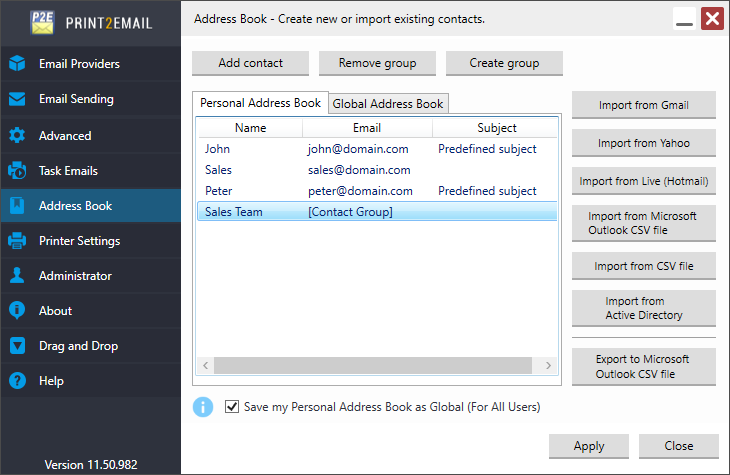Open the About section in sidebar

[56, 311]
